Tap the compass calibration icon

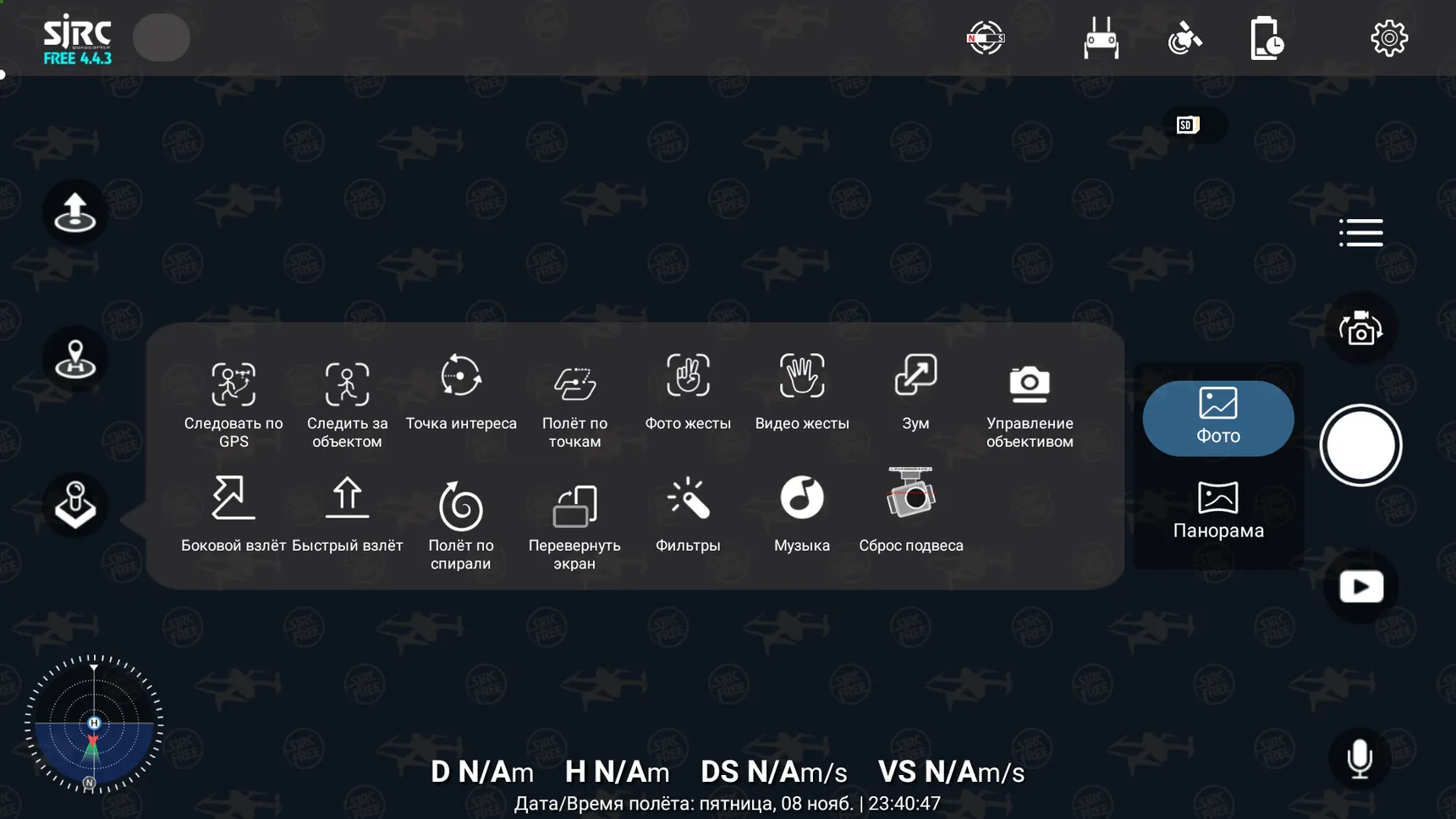986,38
